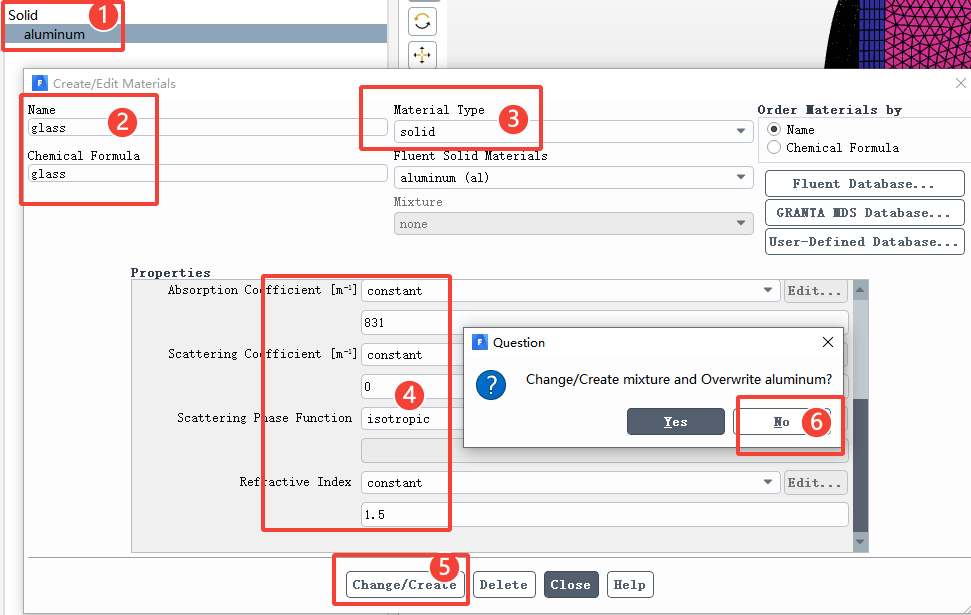
Task: Open the Mixture dropdown
Action: pos(573,224)
